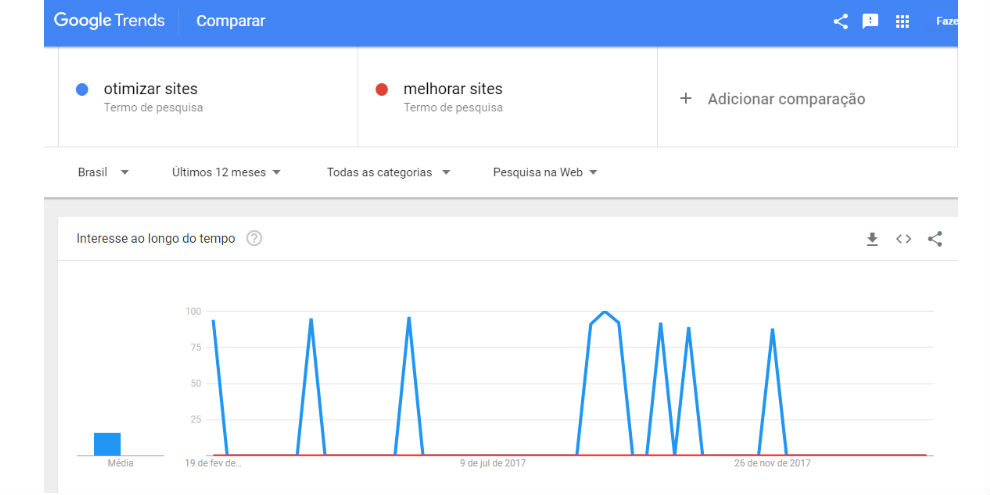
Task: Click the blue dot for otimizar sites
Action: pyautogui.click(x=82, y=90)
